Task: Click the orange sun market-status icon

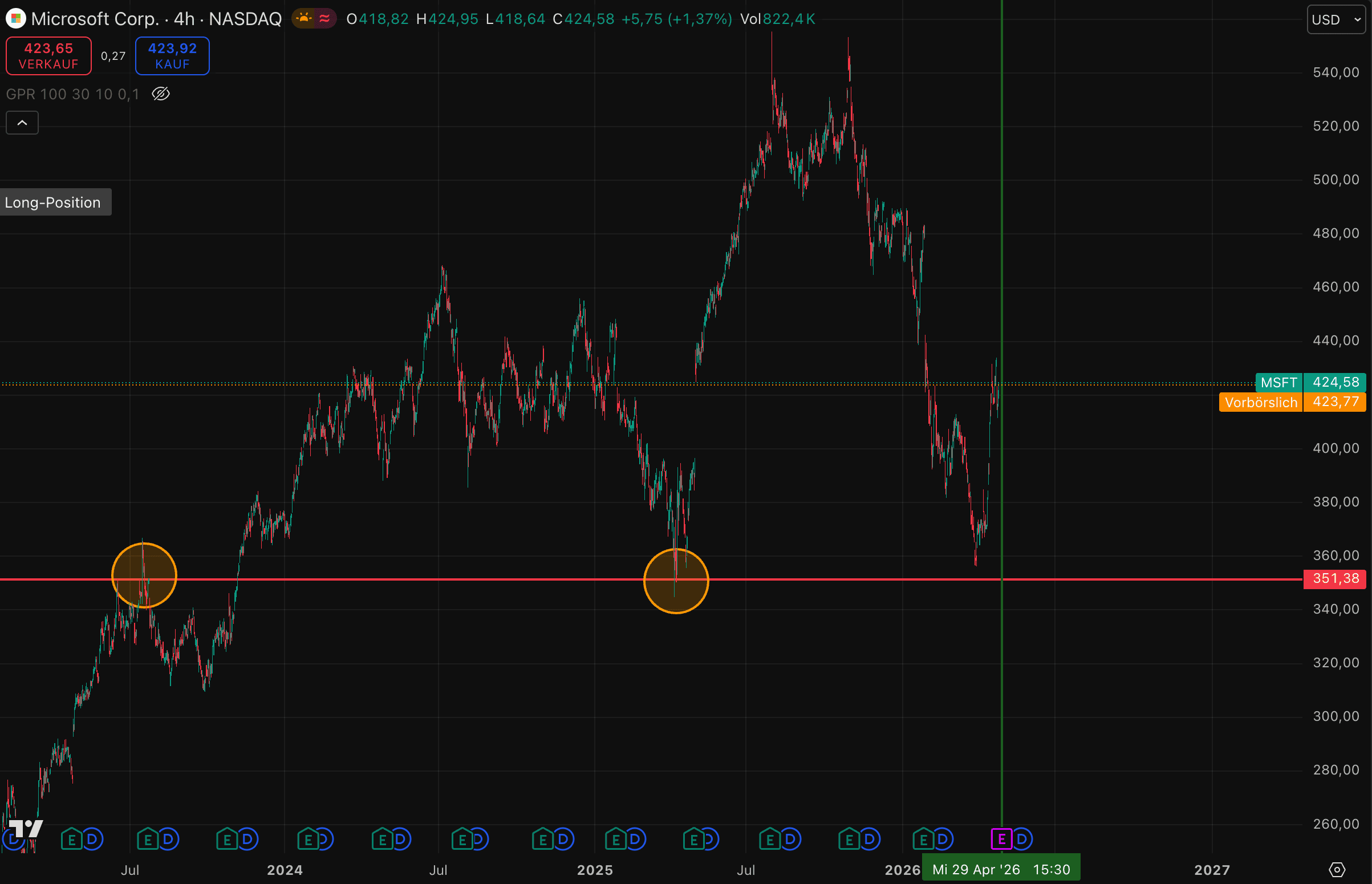Action: click(x=303, y=19)
